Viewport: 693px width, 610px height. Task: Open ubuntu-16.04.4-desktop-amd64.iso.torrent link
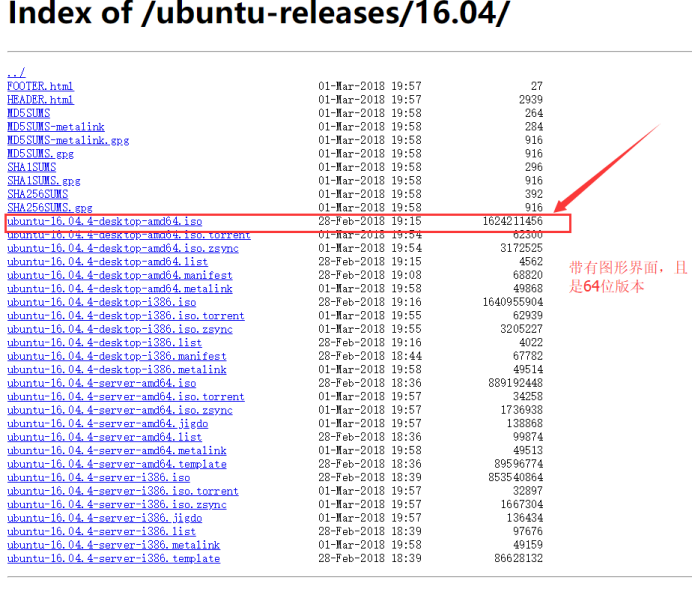129,234
